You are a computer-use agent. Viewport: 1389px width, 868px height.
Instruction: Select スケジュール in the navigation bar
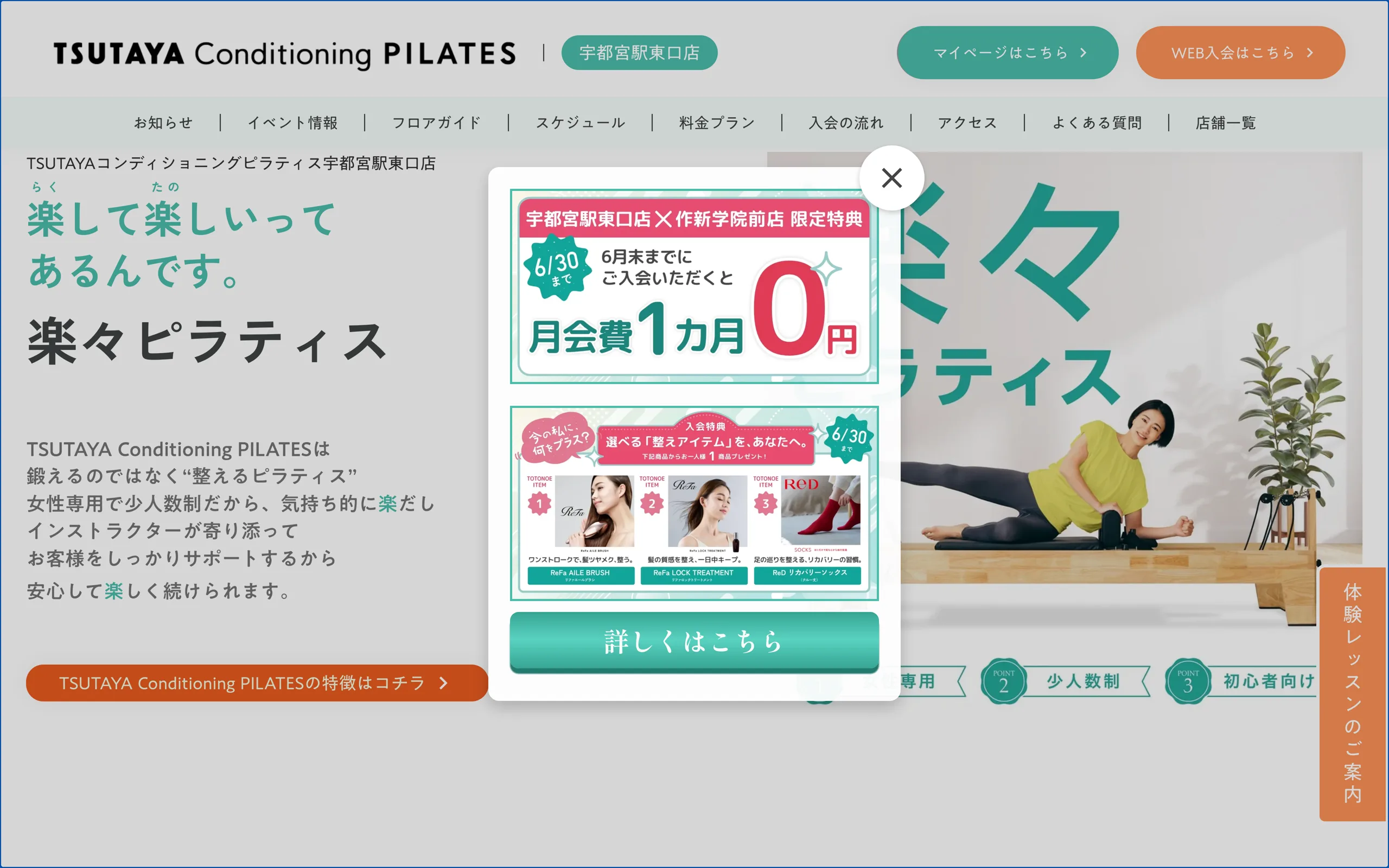[x=580, y=123]
